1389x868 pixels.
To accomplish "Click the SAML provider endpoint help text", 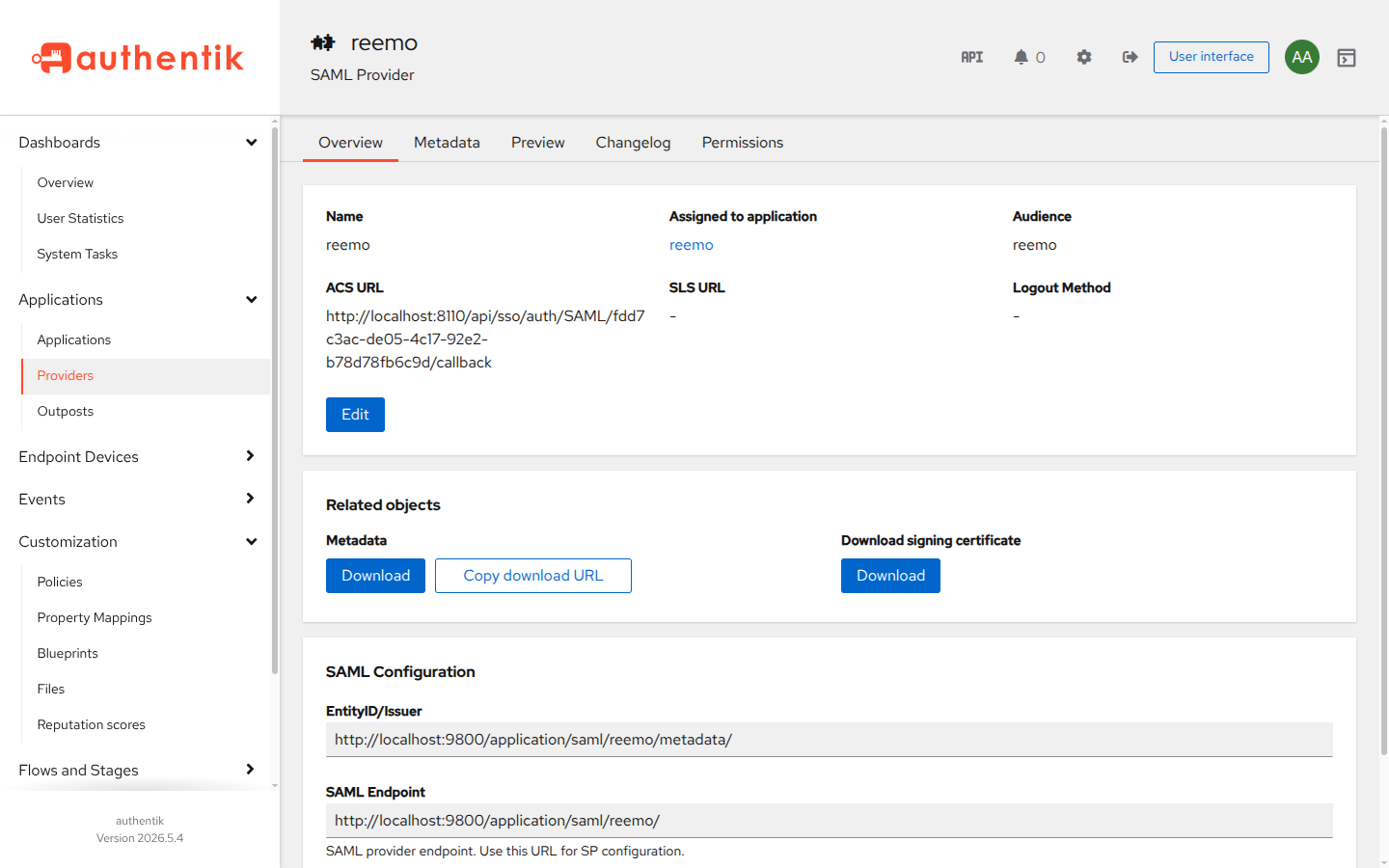I will 505,852.
